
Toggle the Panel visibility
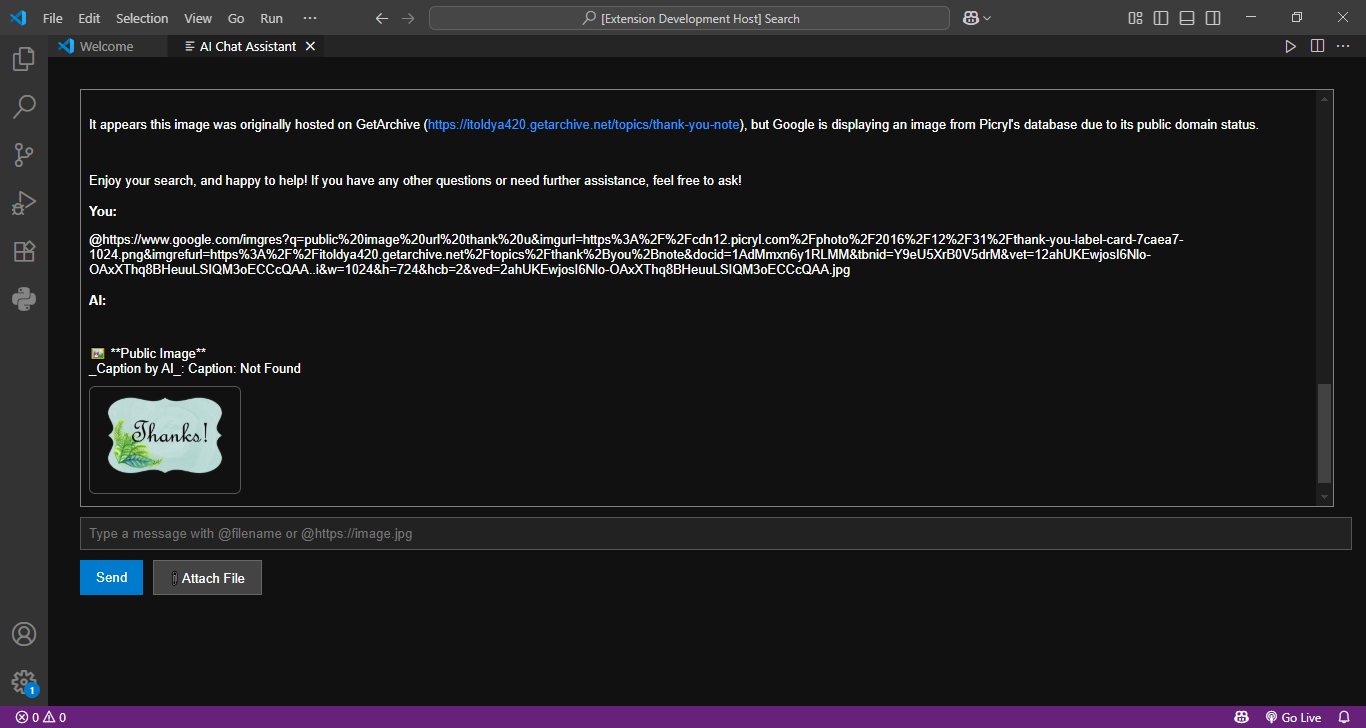click(x=1186, y=17)
